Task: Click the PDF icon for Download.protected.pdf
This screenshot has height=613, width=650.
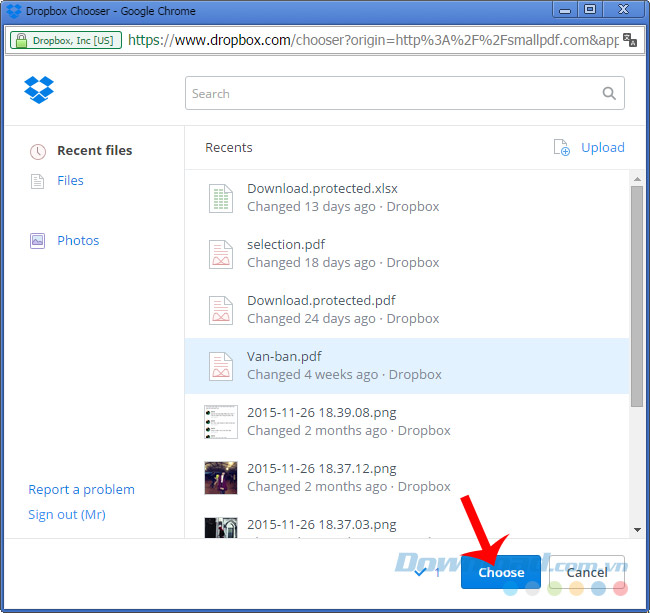Action: 221,310
